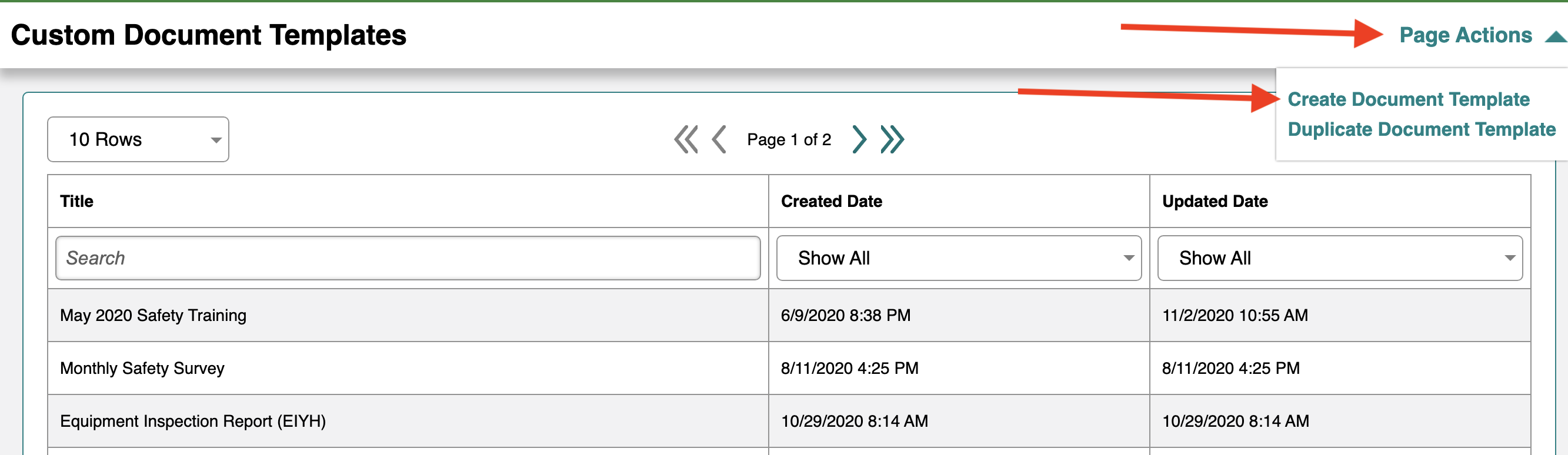The height and width of the screenshot is (455, 1568).
Task: Select the May 2020 Safety Training row
Action: click(789, 315)
